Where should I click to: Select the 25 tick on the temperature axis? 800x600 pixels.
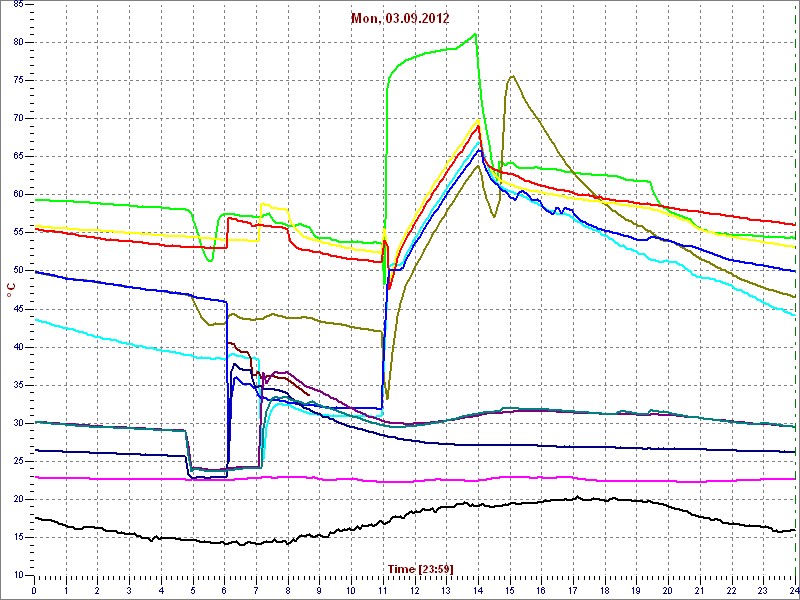coord(17,461)
